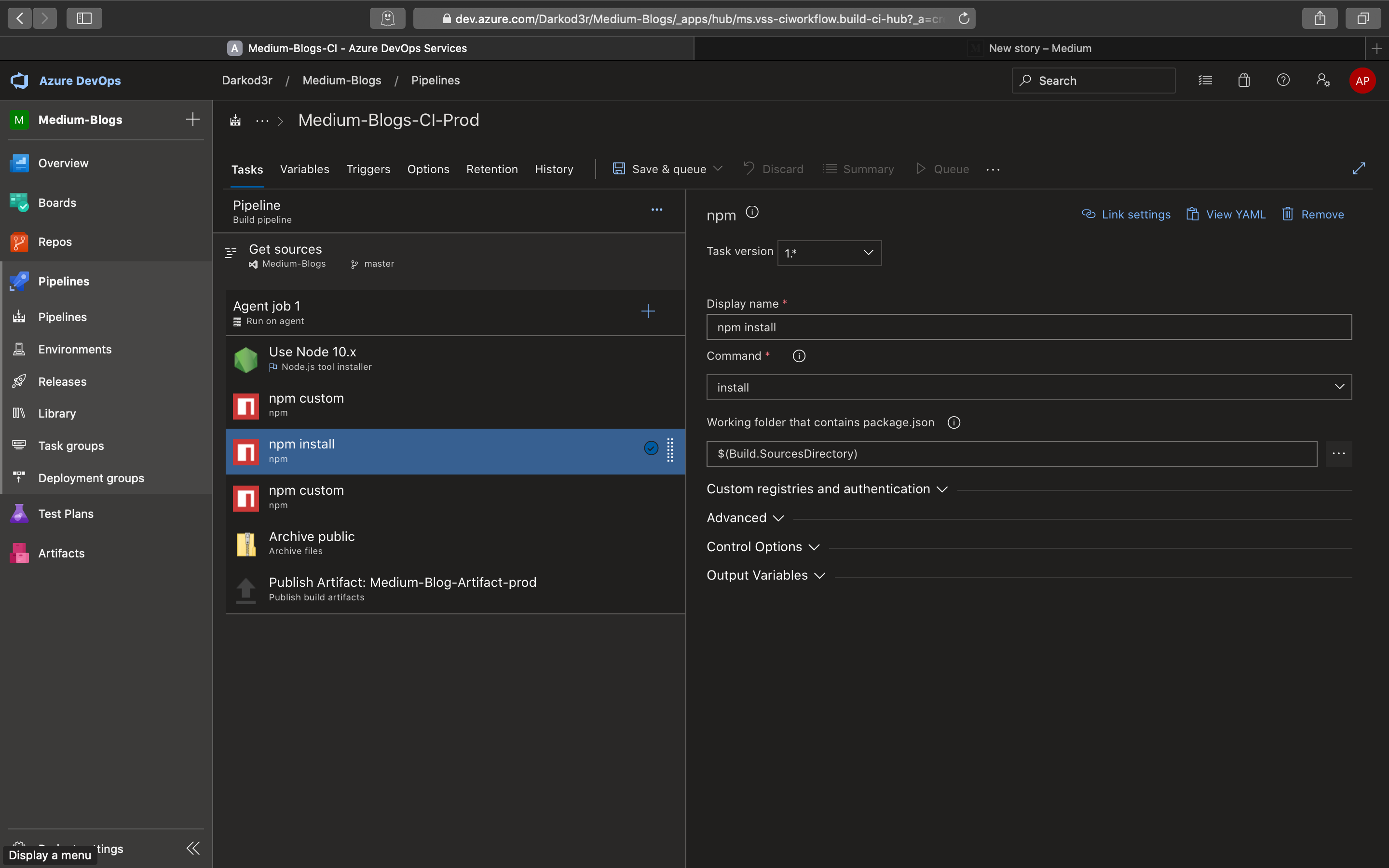
Task: Add a task to Agent job 1
Action: [648, 311]
